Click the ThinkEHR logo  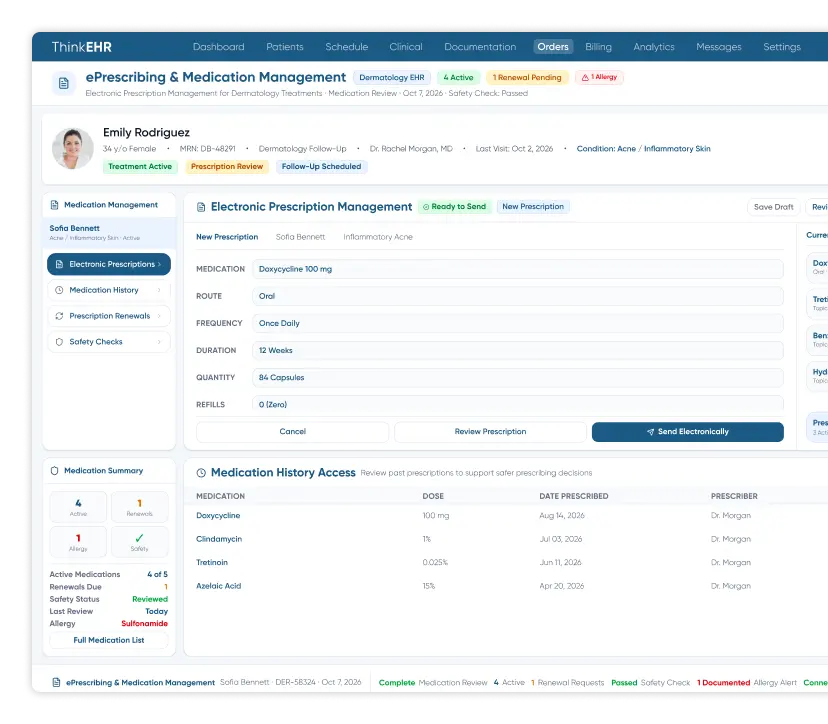tap(82, 47)
